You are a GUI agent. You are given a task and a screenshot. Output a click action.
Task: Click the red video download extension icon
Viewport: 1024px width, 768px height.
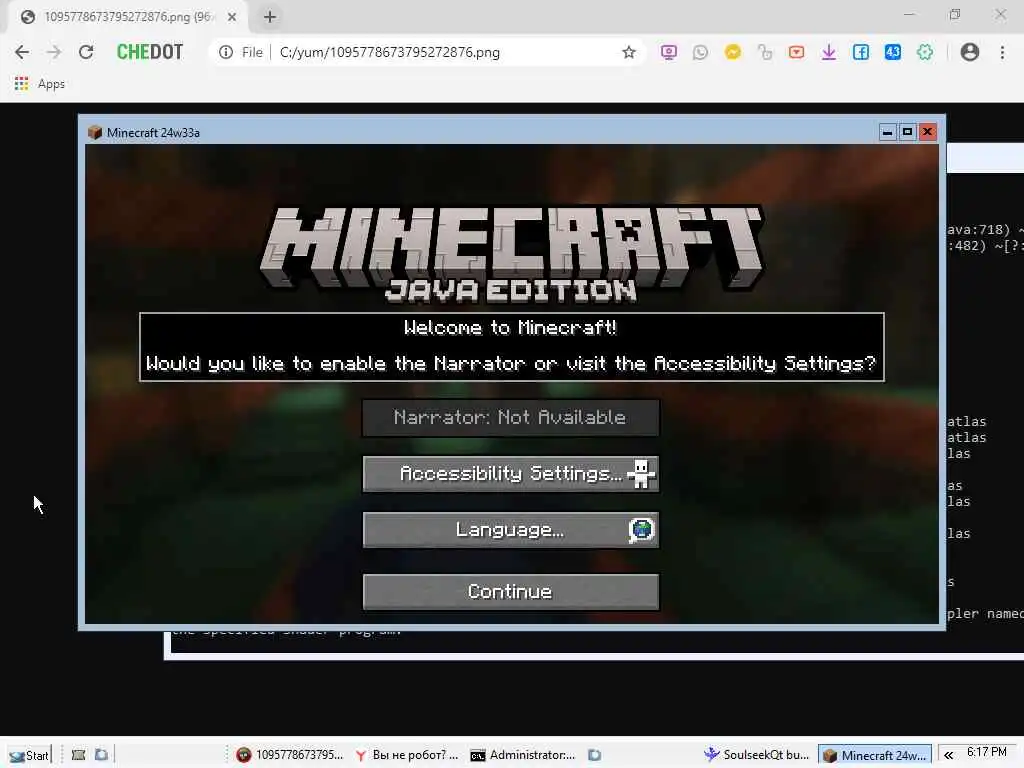point(796,52)
